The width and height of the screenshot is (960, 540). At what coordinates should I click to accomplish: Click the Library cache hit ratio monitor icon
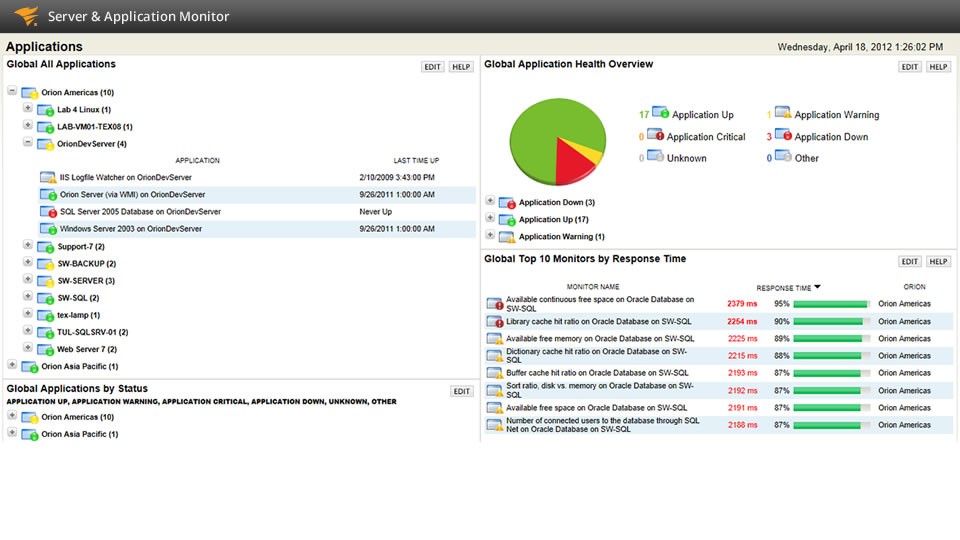[x=494, y=322]
